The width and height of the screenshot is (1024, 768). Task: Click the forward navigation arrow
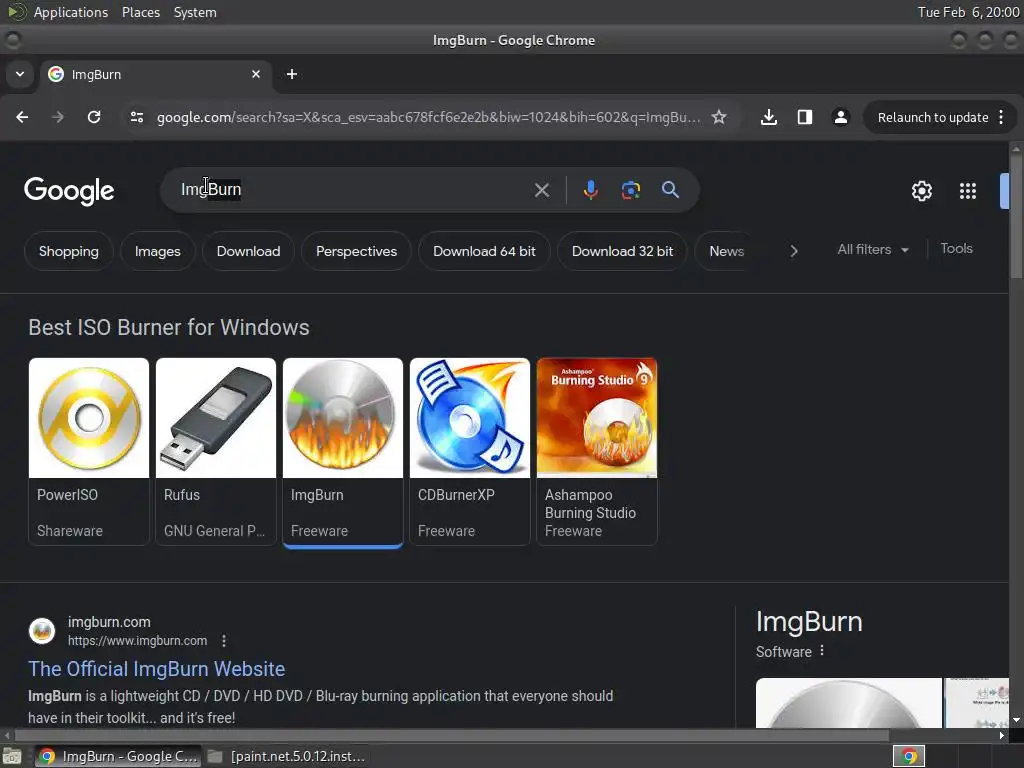58,117
